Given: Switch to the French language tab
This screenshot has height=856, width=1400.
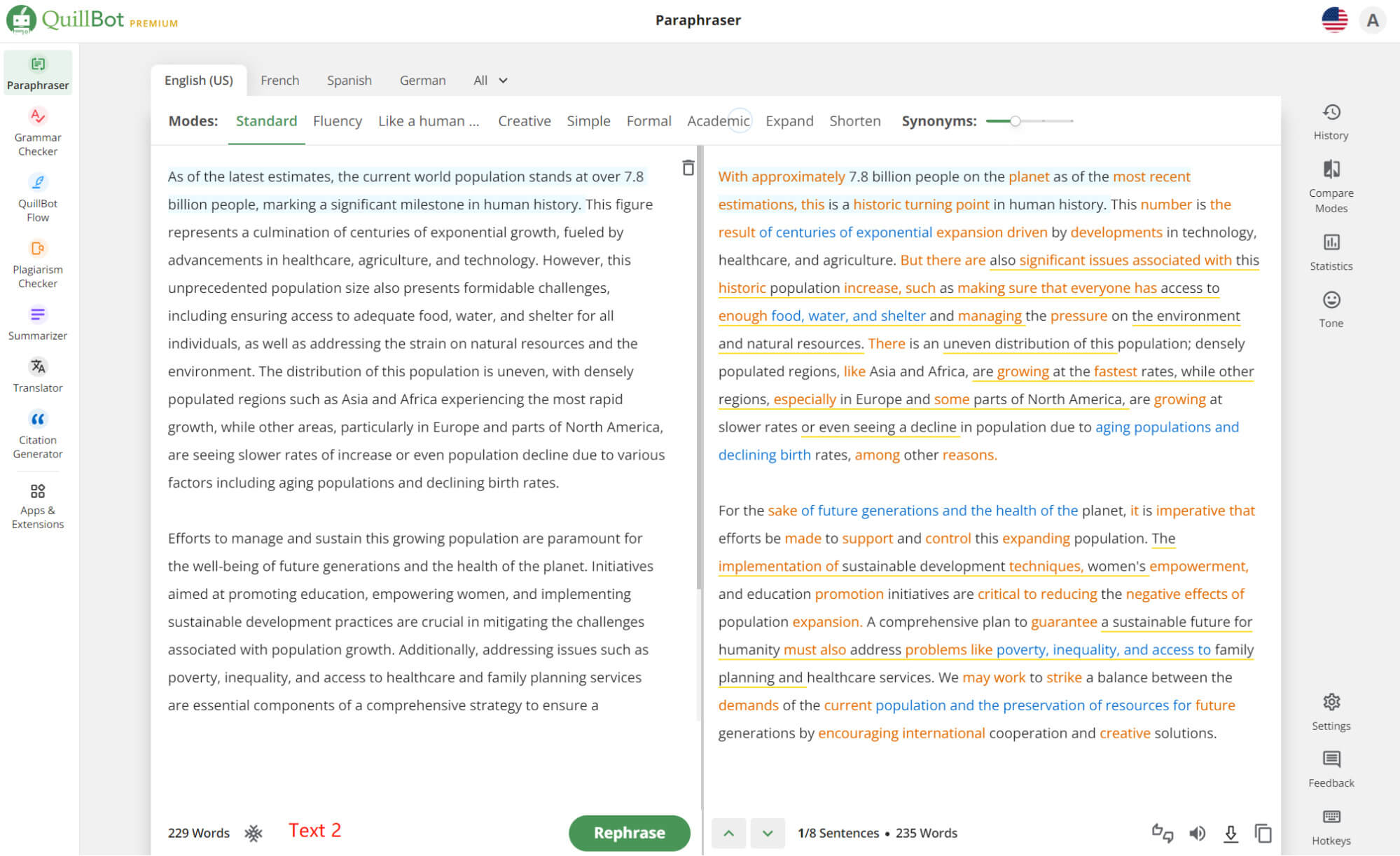Looking at the screenshot, I should tap(279, 80).
